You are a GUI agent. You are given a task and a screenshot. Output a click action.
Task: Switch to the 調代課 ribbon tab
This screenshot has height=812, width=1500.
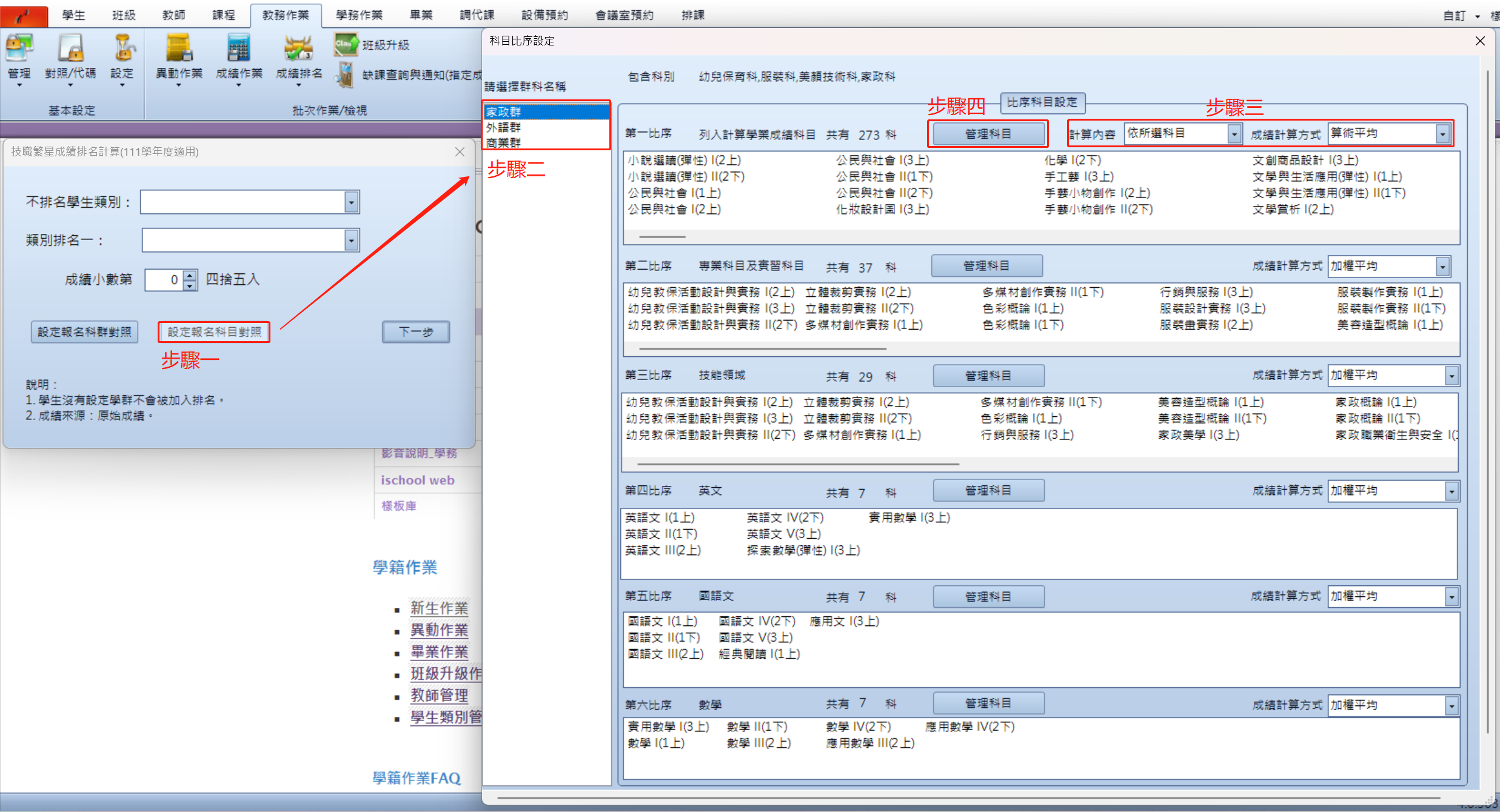(477, 15)
